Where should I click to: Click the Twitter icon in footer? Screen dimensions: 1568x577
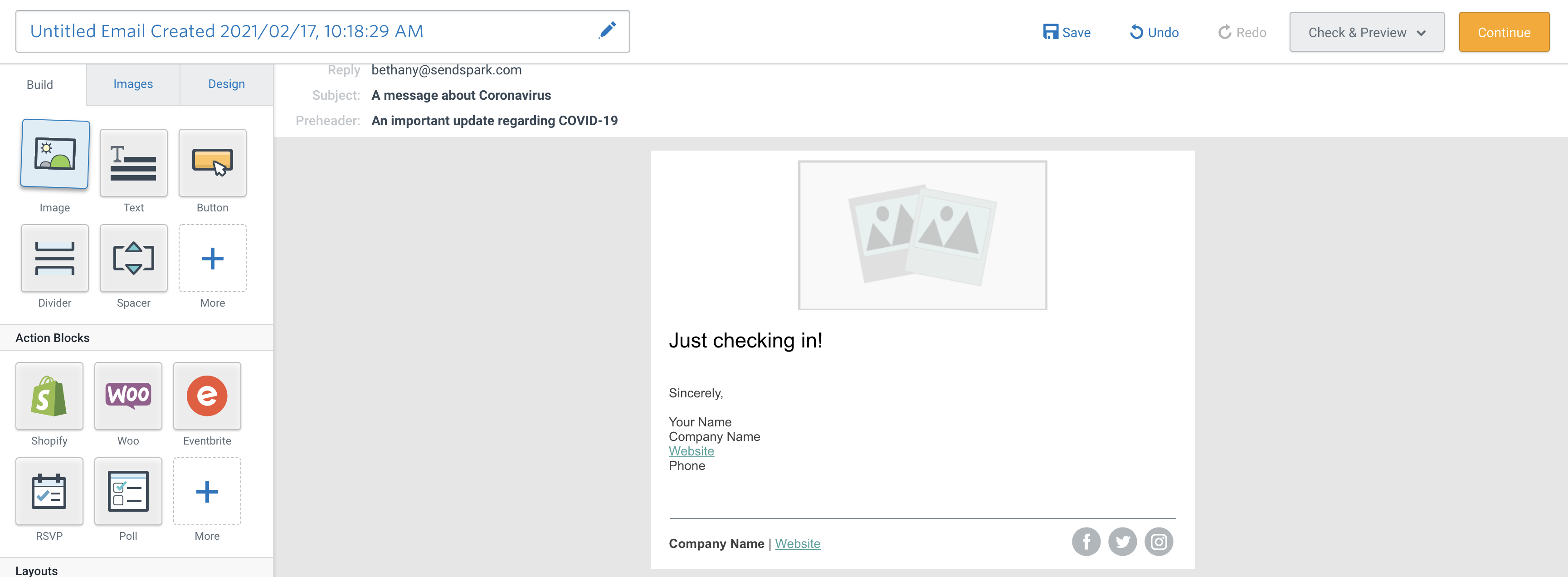pos(1122,542)
